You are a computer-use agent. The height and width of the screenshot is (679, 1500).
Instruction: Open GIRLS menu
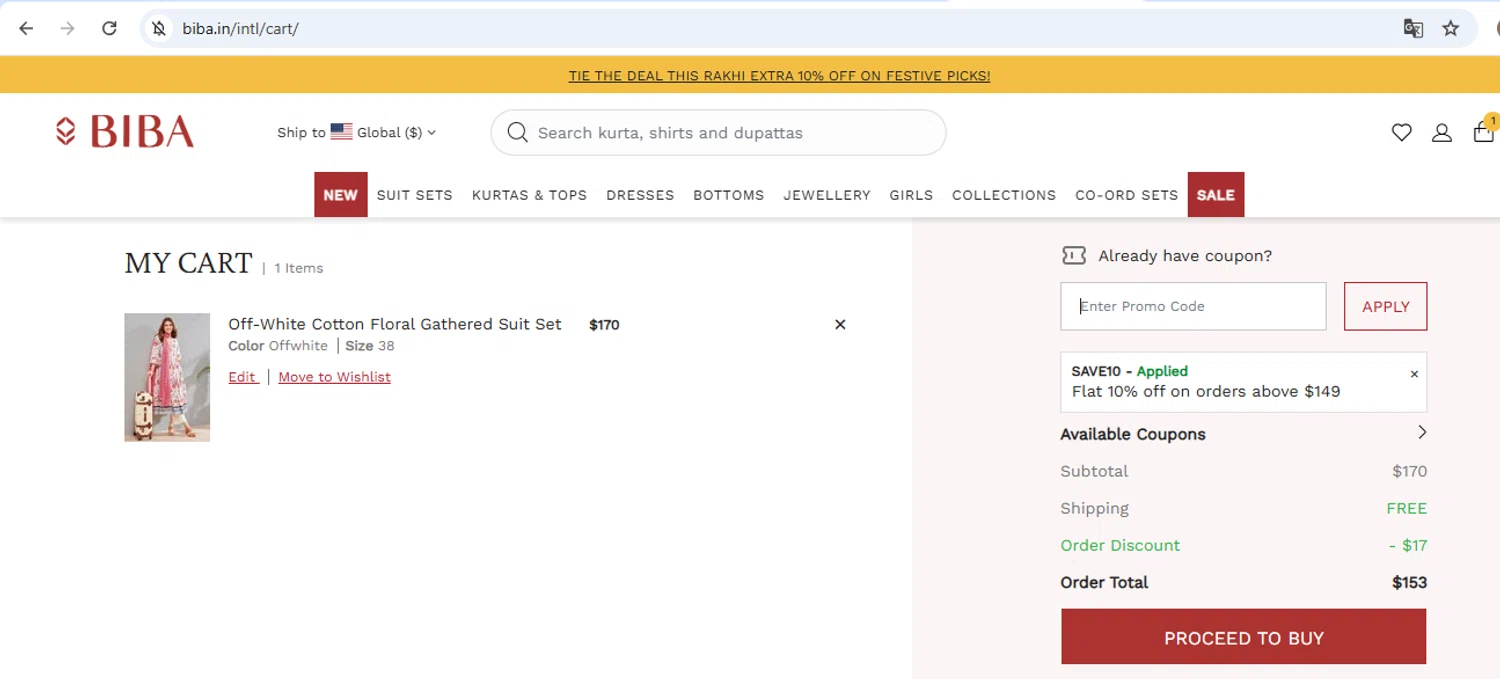[x=911, y=195]
